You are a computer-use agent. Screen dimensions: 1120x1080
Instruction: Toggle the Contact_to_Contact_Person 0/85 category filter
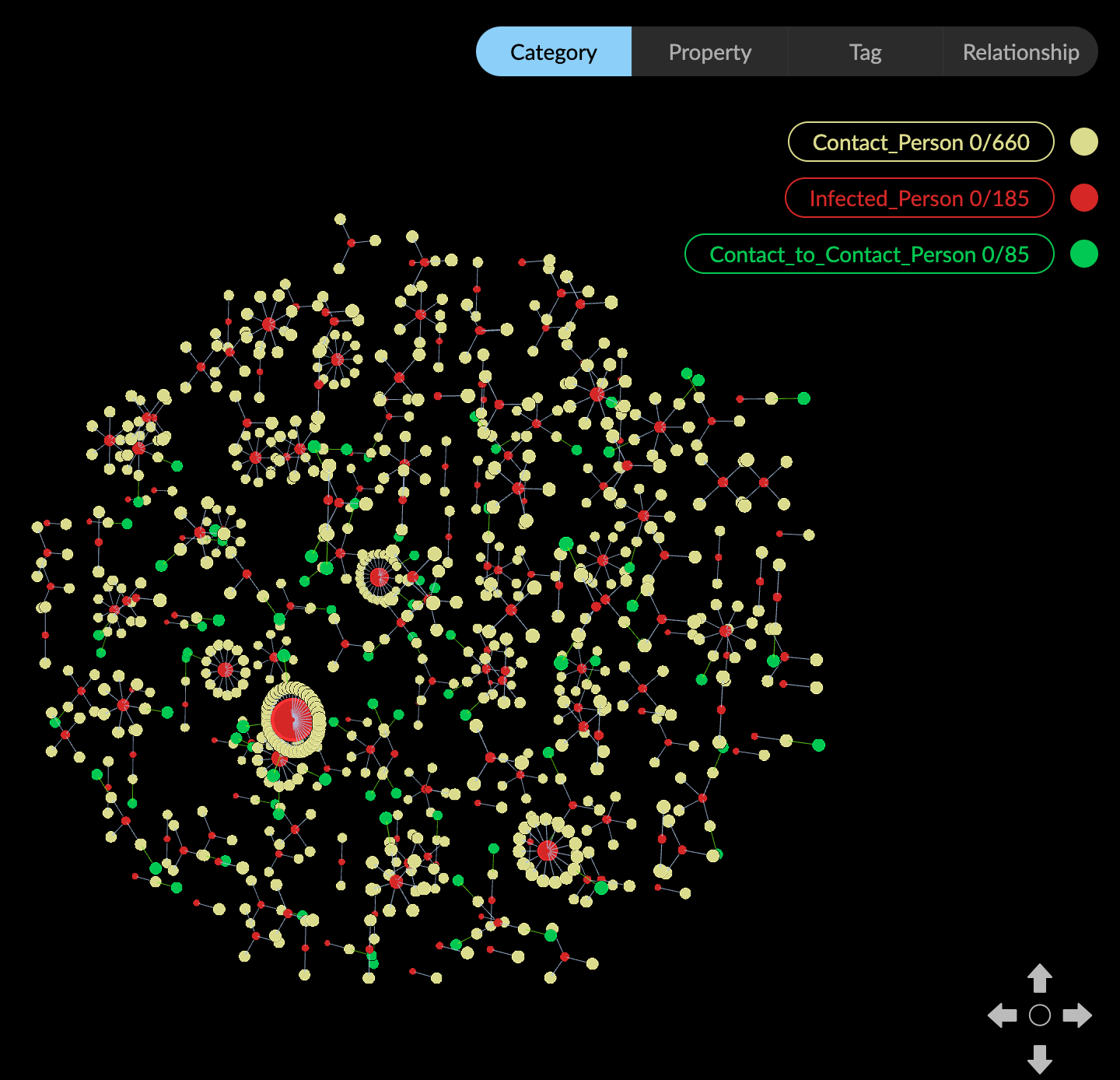tap(869, 254)
